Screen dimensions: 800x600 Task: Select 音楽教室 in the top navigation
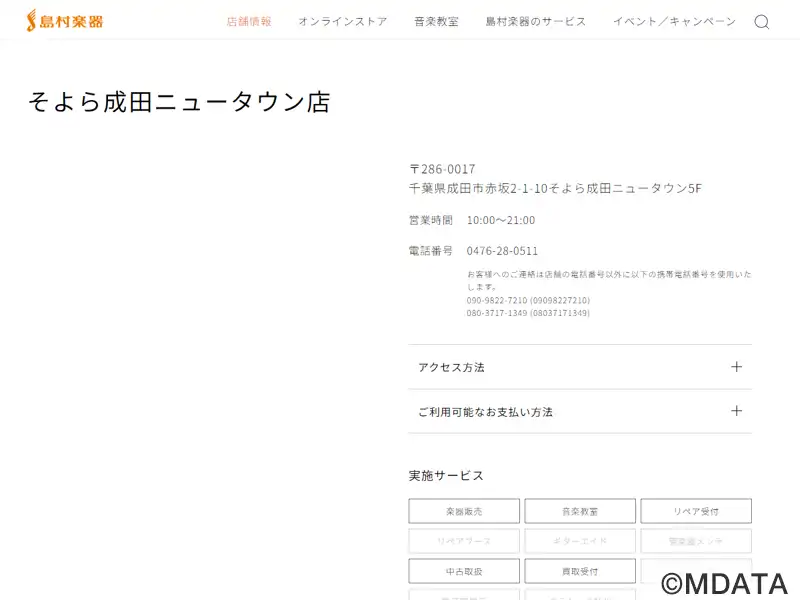pyautogui.click(x=436, y=21)
